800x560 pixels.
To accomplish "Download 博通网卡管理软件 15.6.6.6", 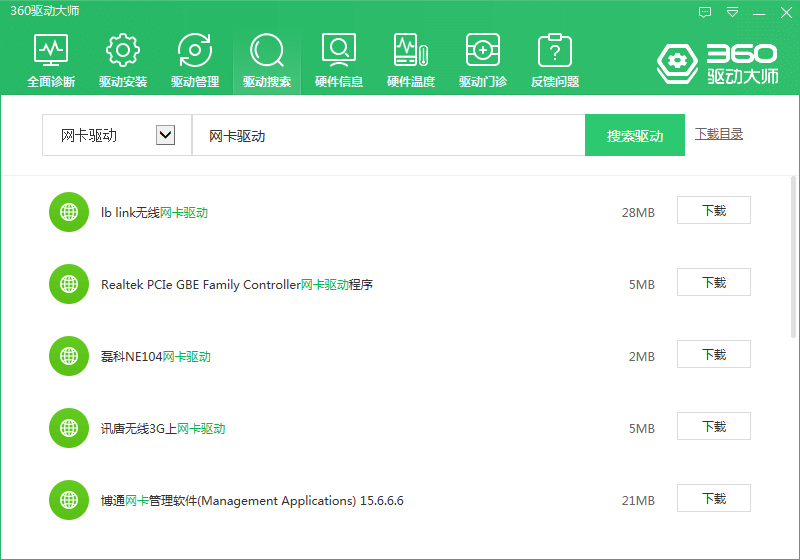I will point(713,499).
